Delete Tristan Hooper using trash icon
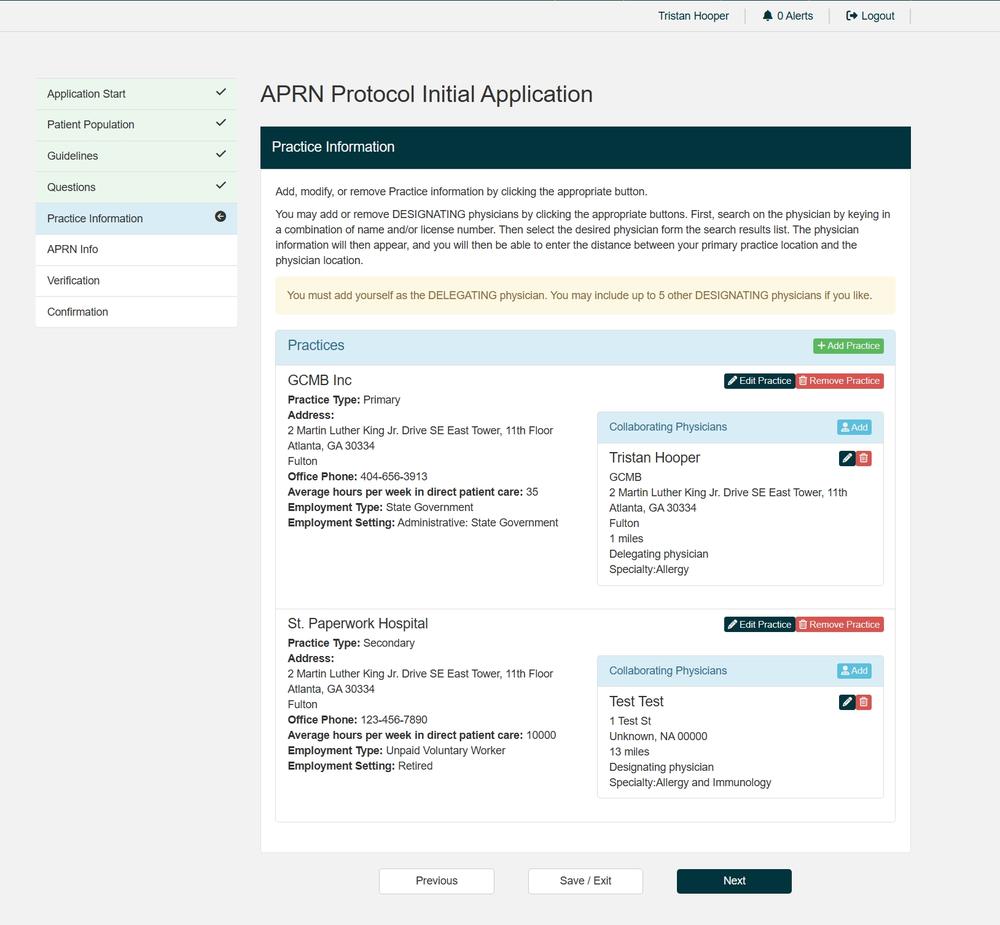The image size is (1000, 925). [864, 458]
